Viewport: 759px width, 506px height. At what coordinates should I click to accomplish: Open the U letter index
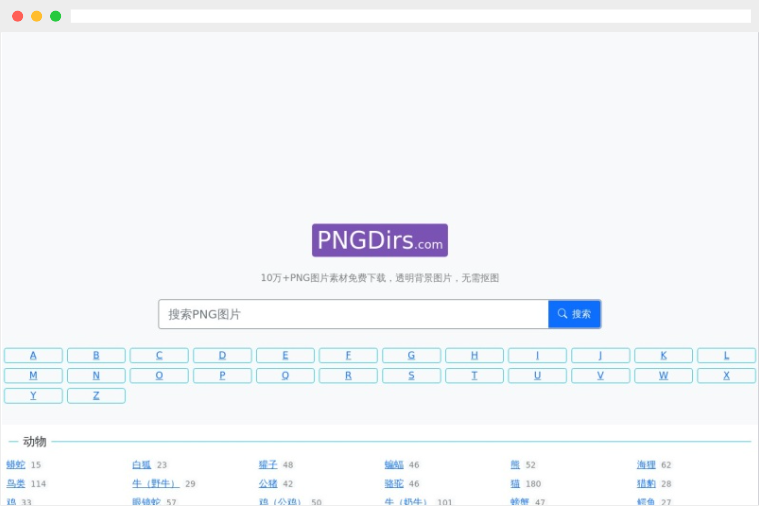pos(537,376)
